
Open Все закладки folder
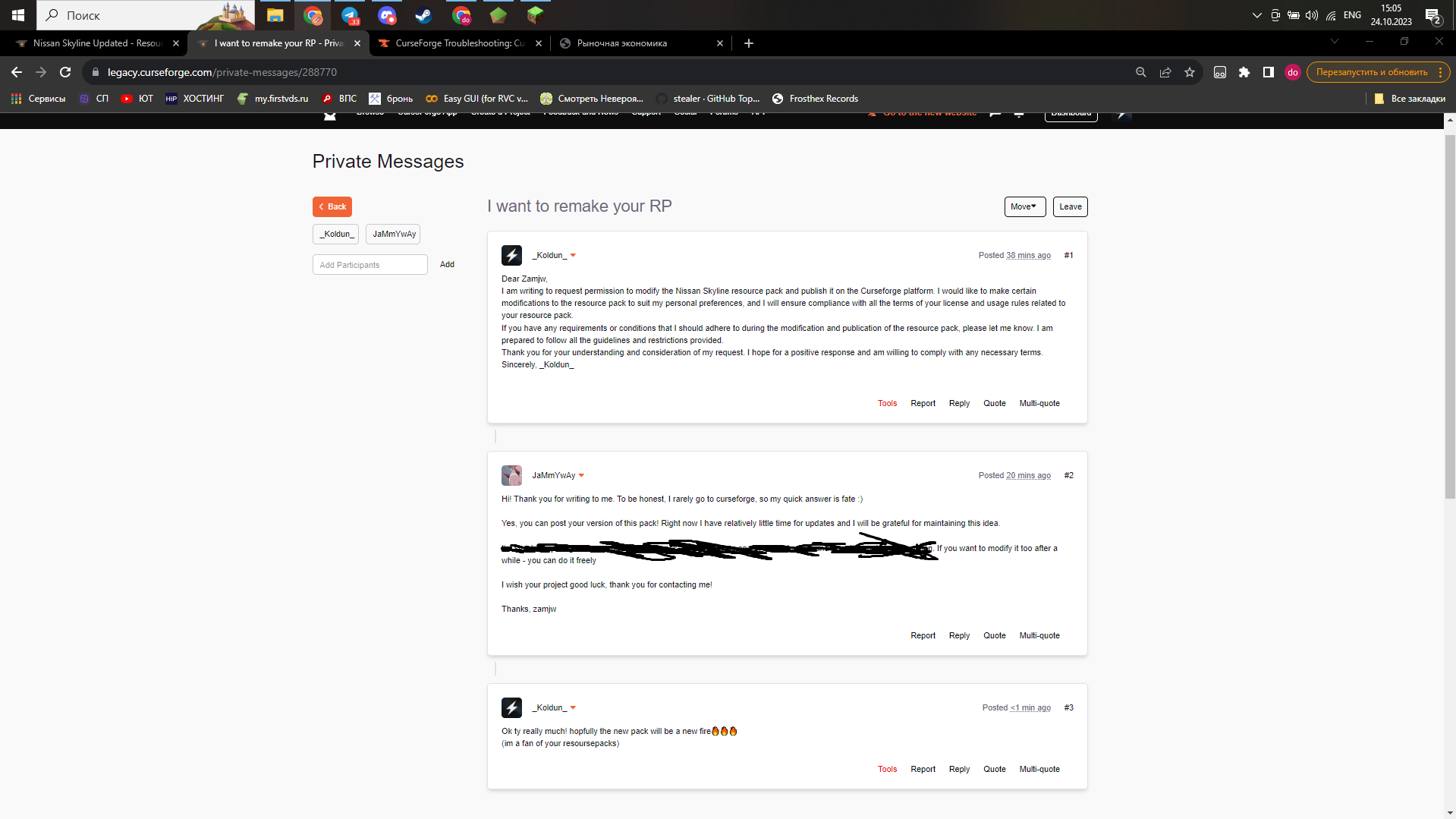[x=1410, y=99]
